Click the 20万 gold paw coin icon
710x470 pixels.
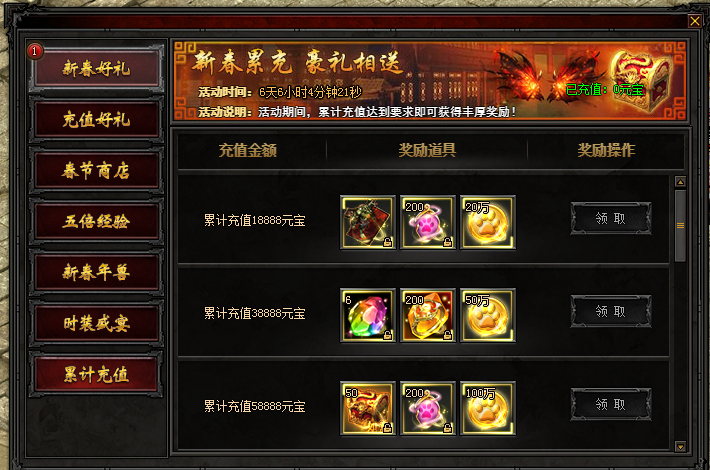(488, 222)
